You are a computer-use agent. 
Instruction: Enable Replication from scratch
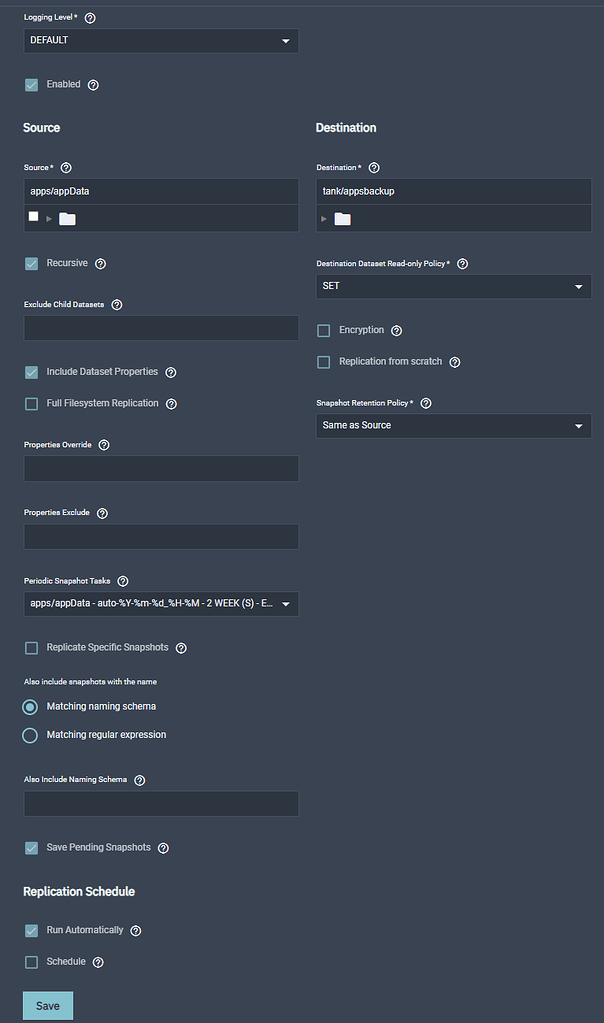[323, 362]
